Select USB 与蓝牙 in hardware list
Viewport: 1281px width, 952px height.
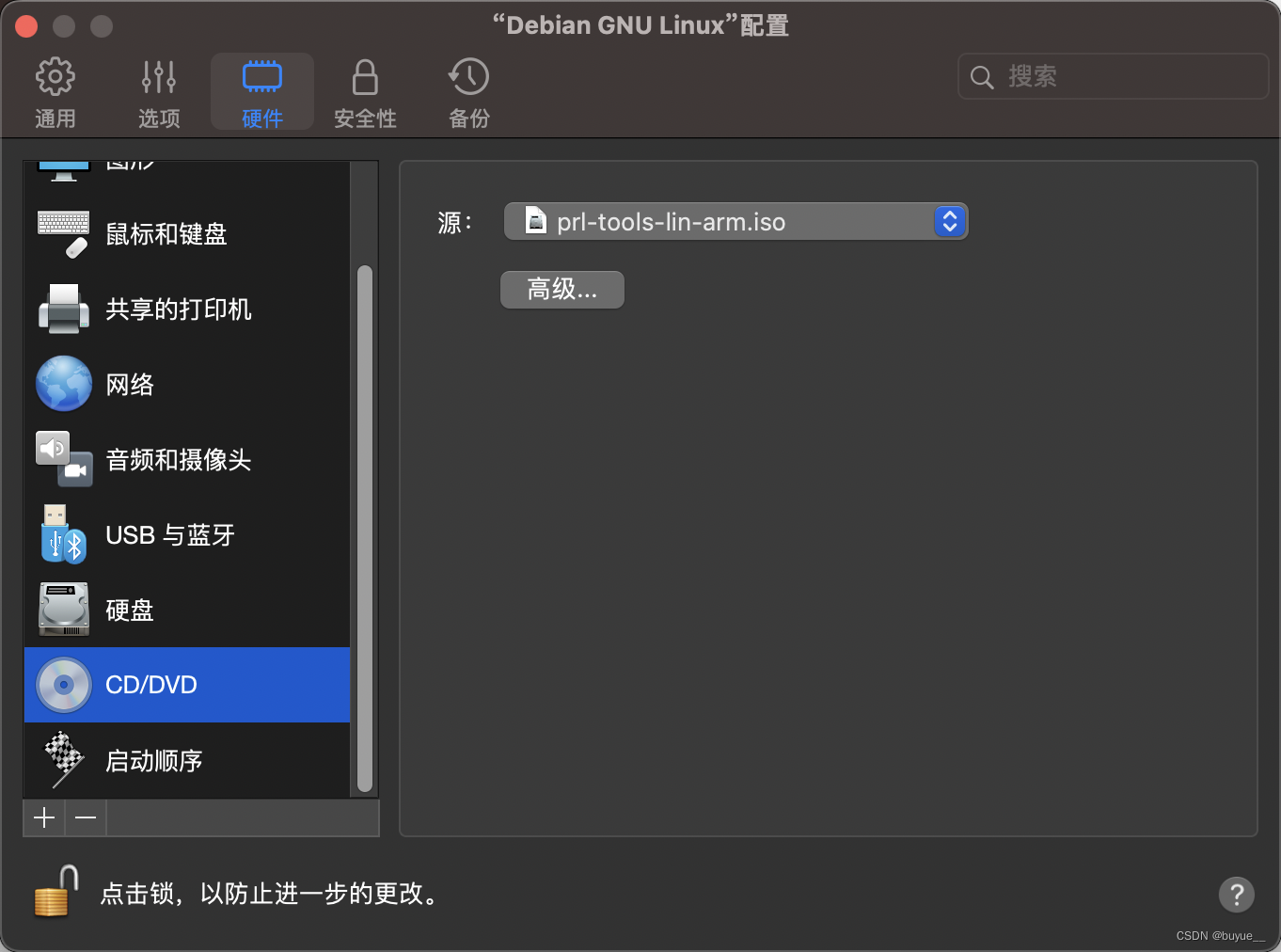187,534
